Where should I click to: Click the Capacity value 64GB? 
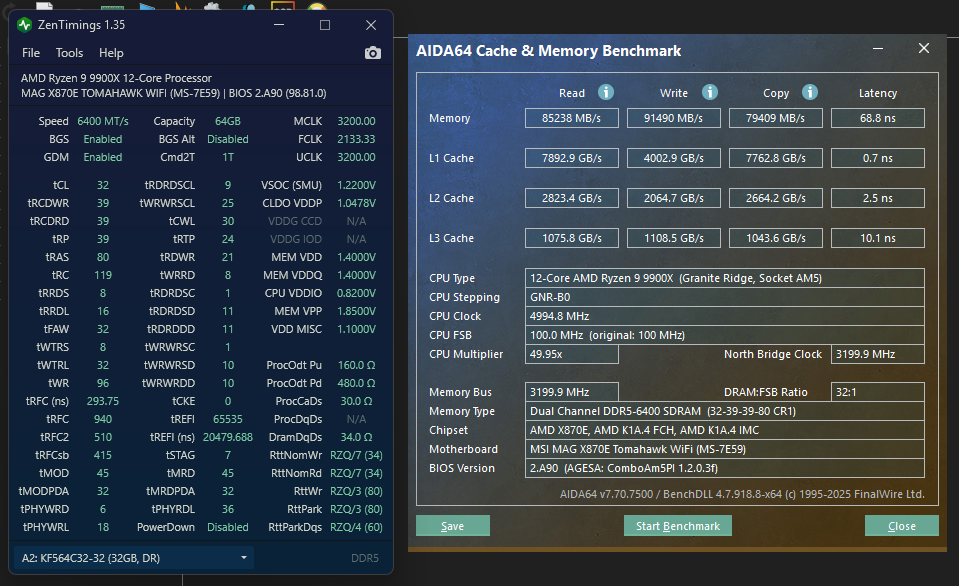(x=228, y=121)
